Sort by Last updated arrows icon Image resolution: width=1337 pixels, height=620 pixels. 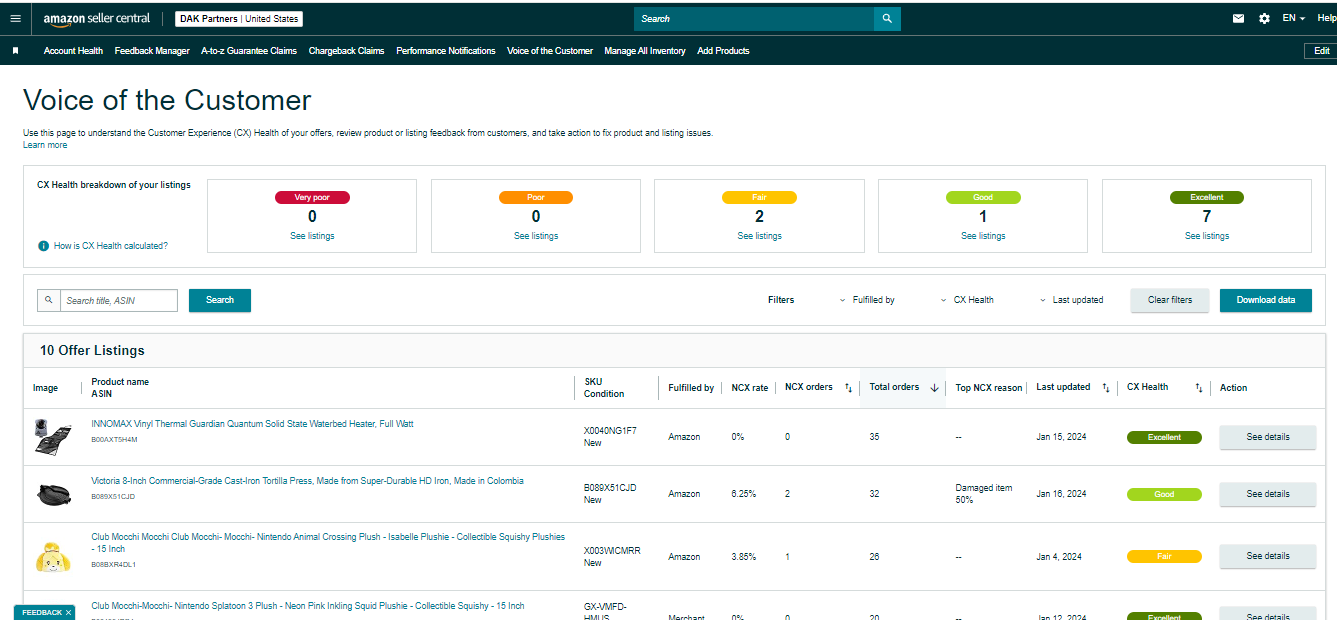coord(1105,388)
